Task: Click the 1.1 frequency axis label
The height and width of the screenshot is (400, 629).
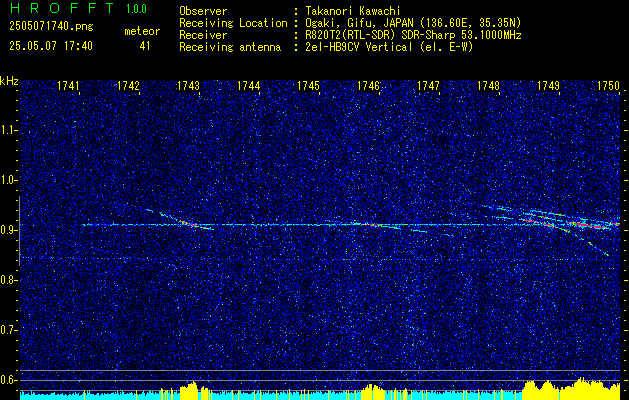Action: [9, 130]
